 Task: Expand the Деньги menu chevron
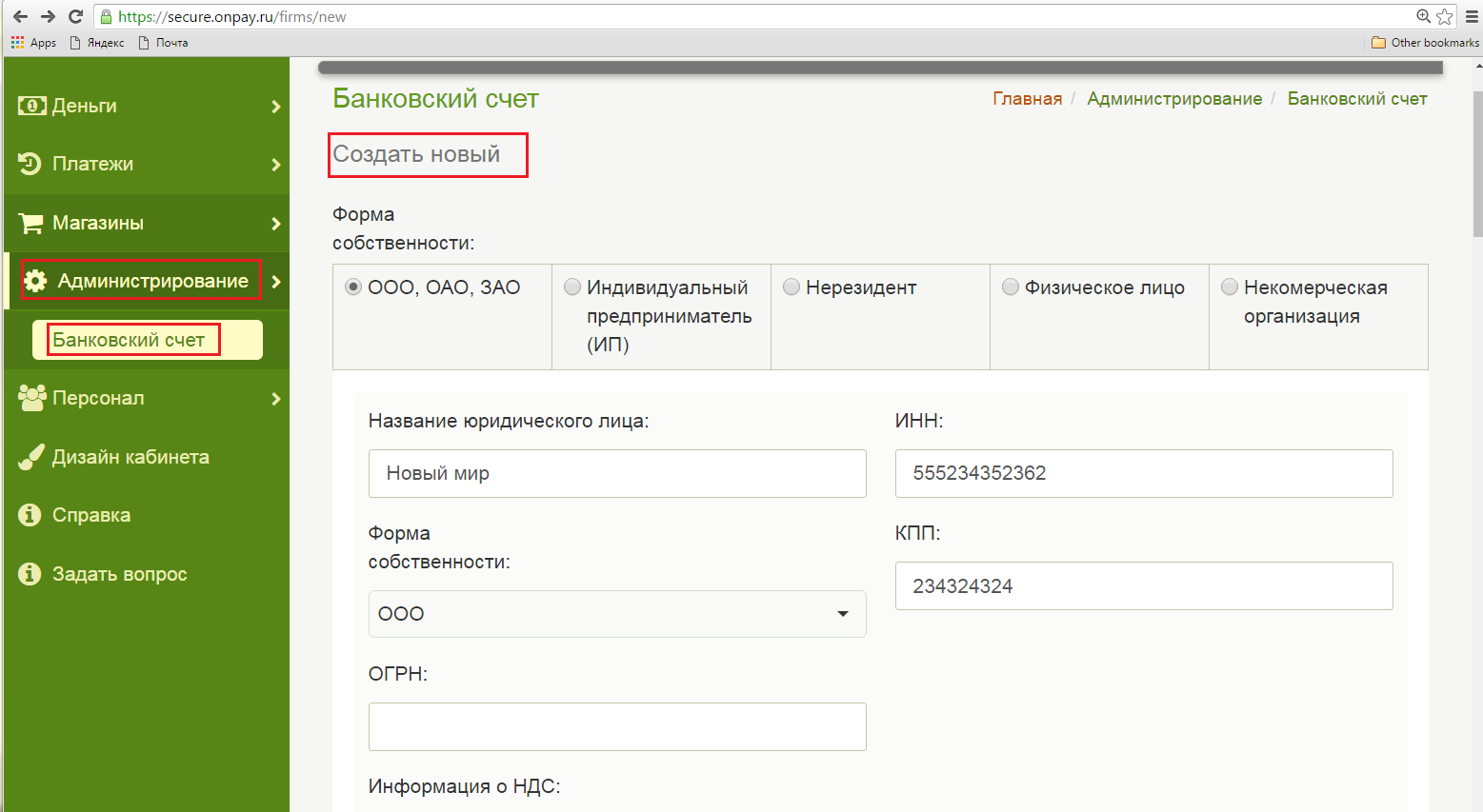pos(275,107)
